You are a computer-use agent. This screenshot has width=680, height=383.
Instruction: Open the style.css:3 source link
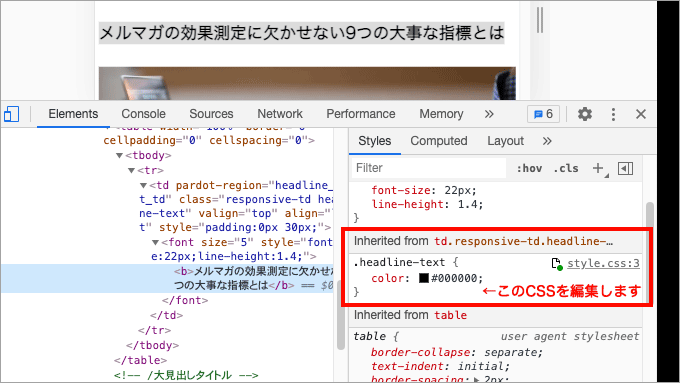pos(603,263)
